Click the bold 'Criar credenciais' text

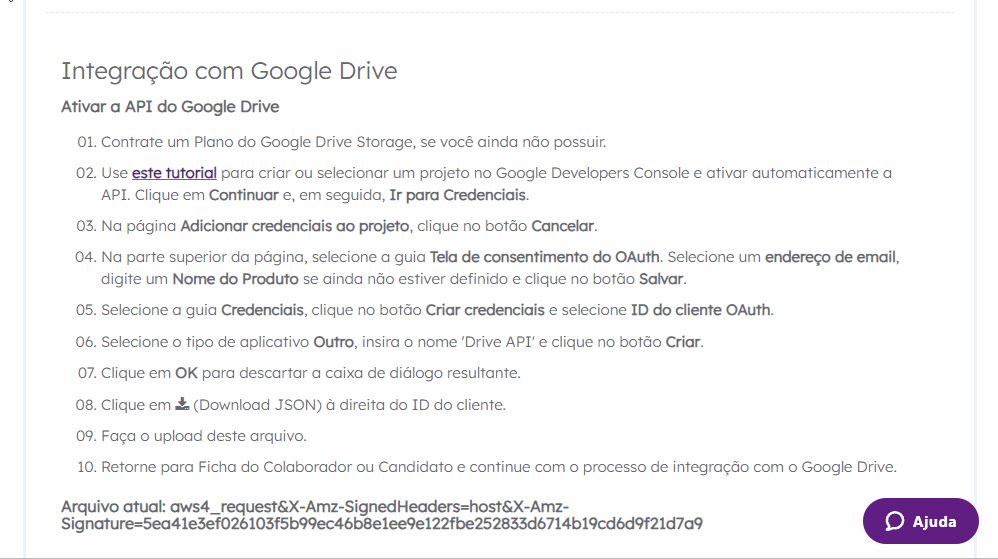tap(485, 310)
